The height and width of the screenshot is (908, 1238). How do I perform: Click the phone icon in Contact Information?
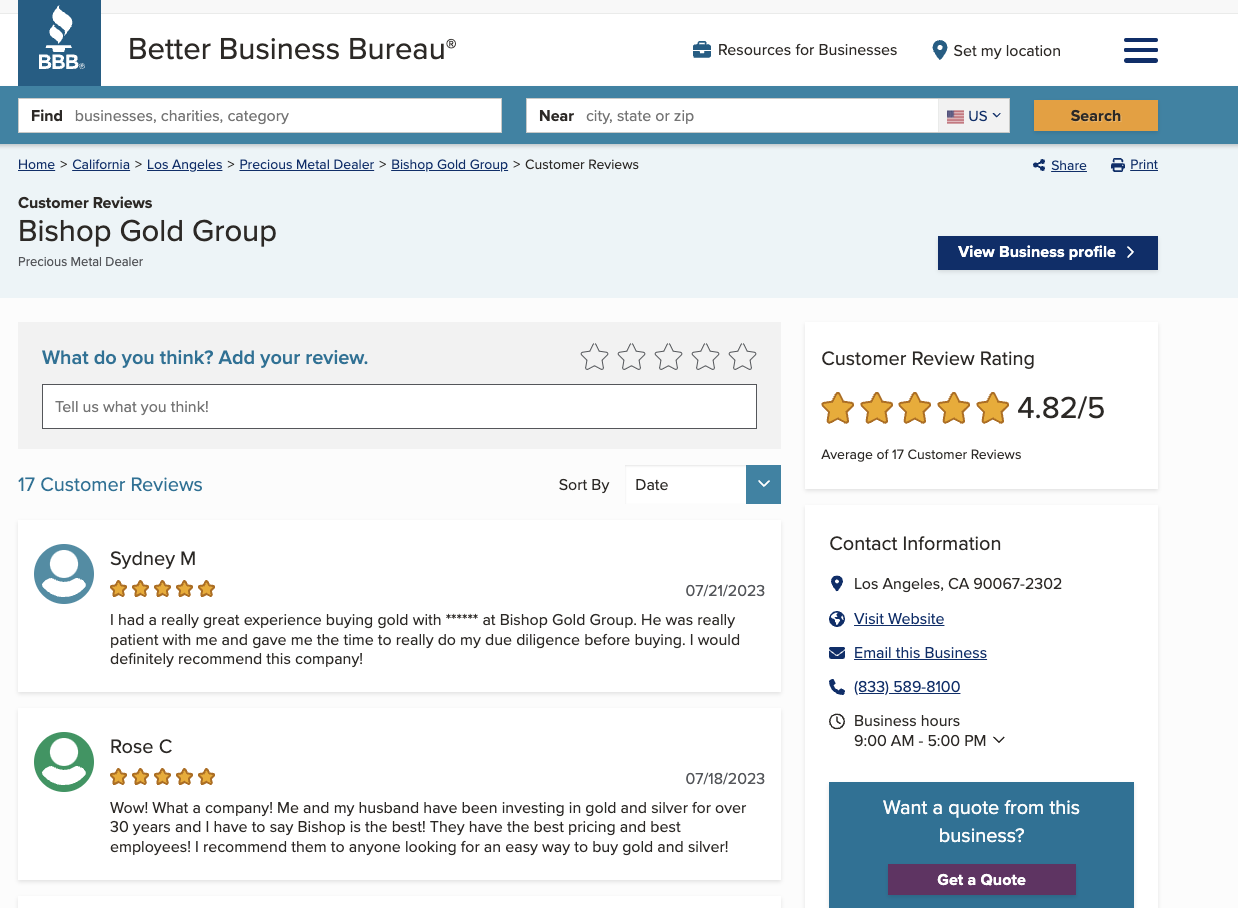click(x=837, y=687)
